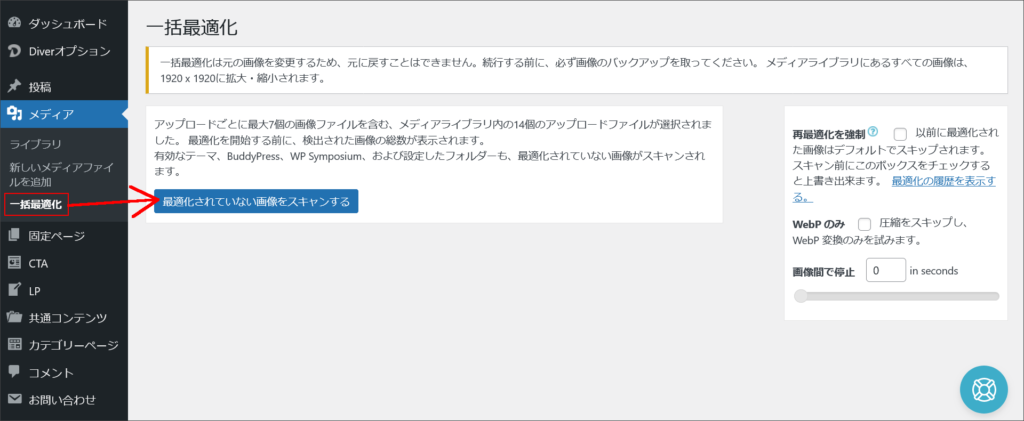Click the 一括最適化 page heading
Screen dimensions: 1024x421
[x=191, y=27]
